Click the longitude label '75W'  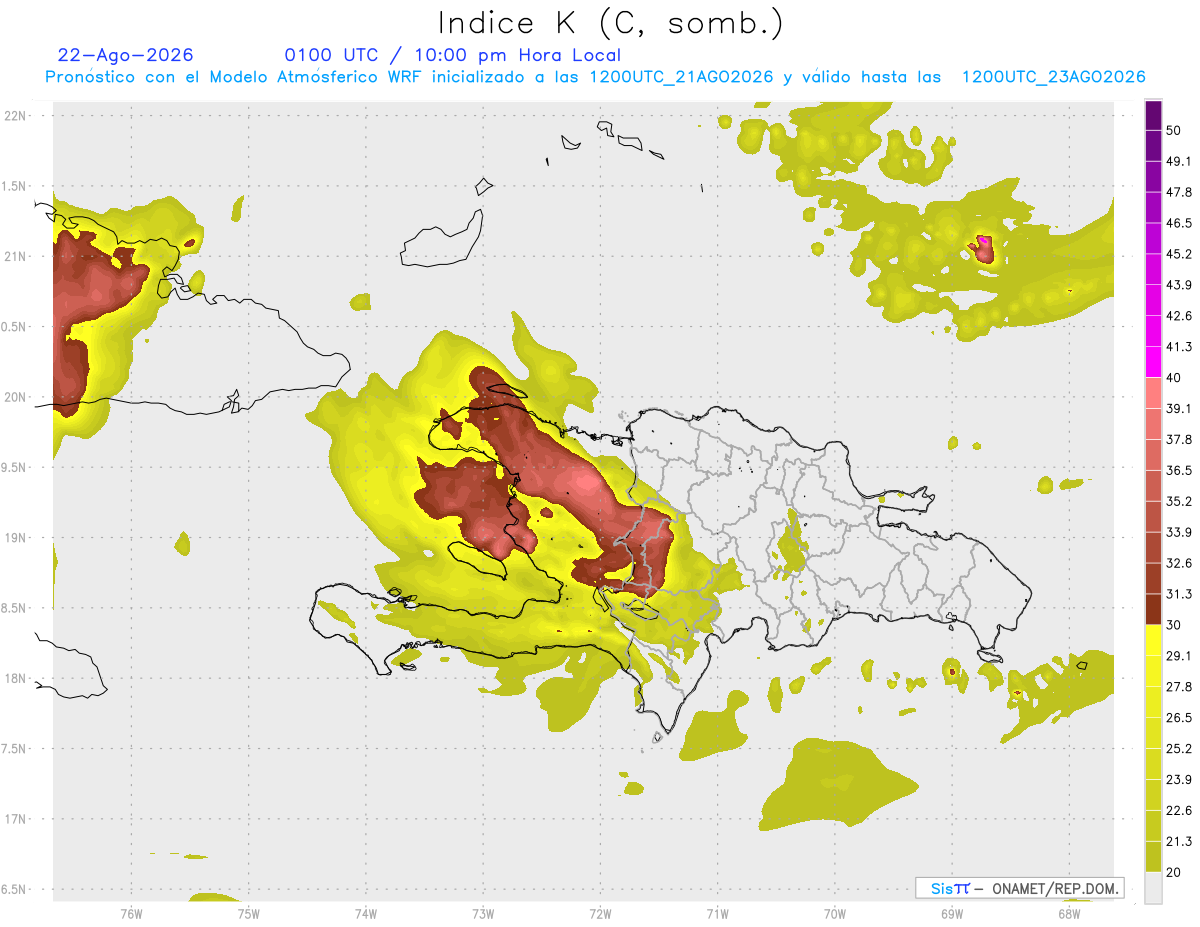click(249, 913)
